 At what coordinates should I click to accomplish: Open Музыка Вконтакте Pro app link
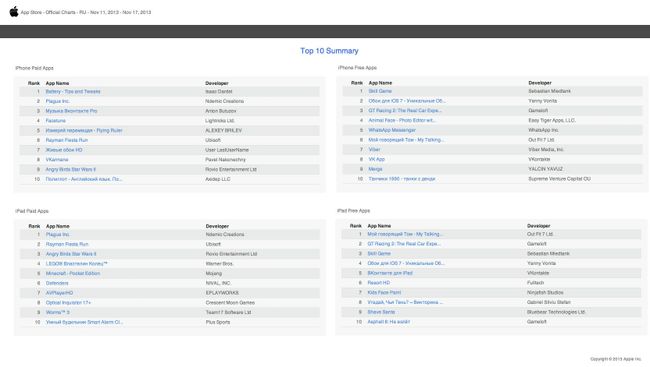point(71,111)
